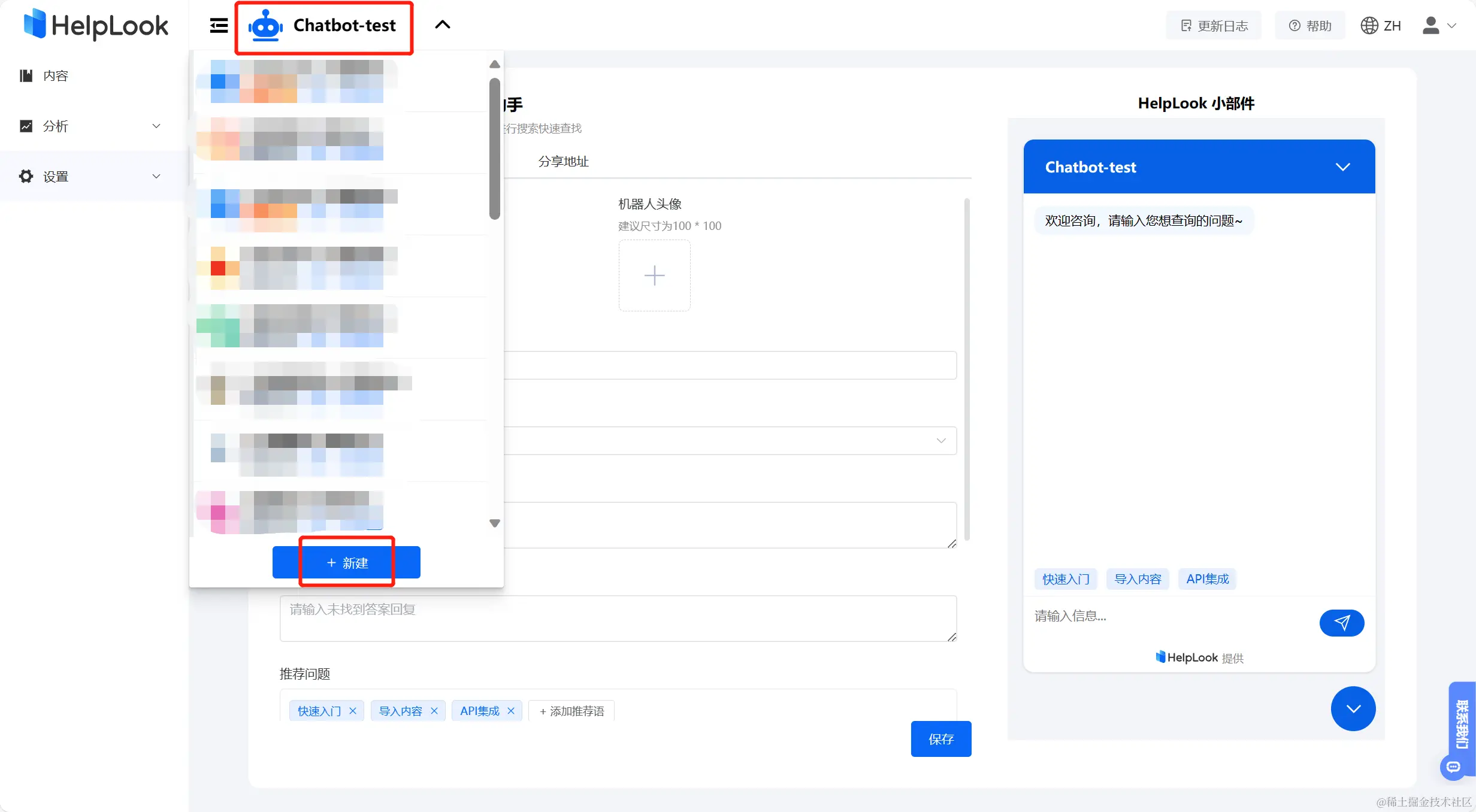
Task: Click the Chatbot-test robot icon
Action: [x=265, y=26]
